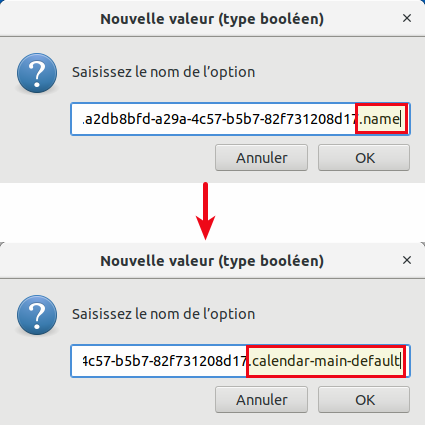Click Annuler in the lower dialog
This screenshot has height=425, width=425.
(x=261, y=400)
